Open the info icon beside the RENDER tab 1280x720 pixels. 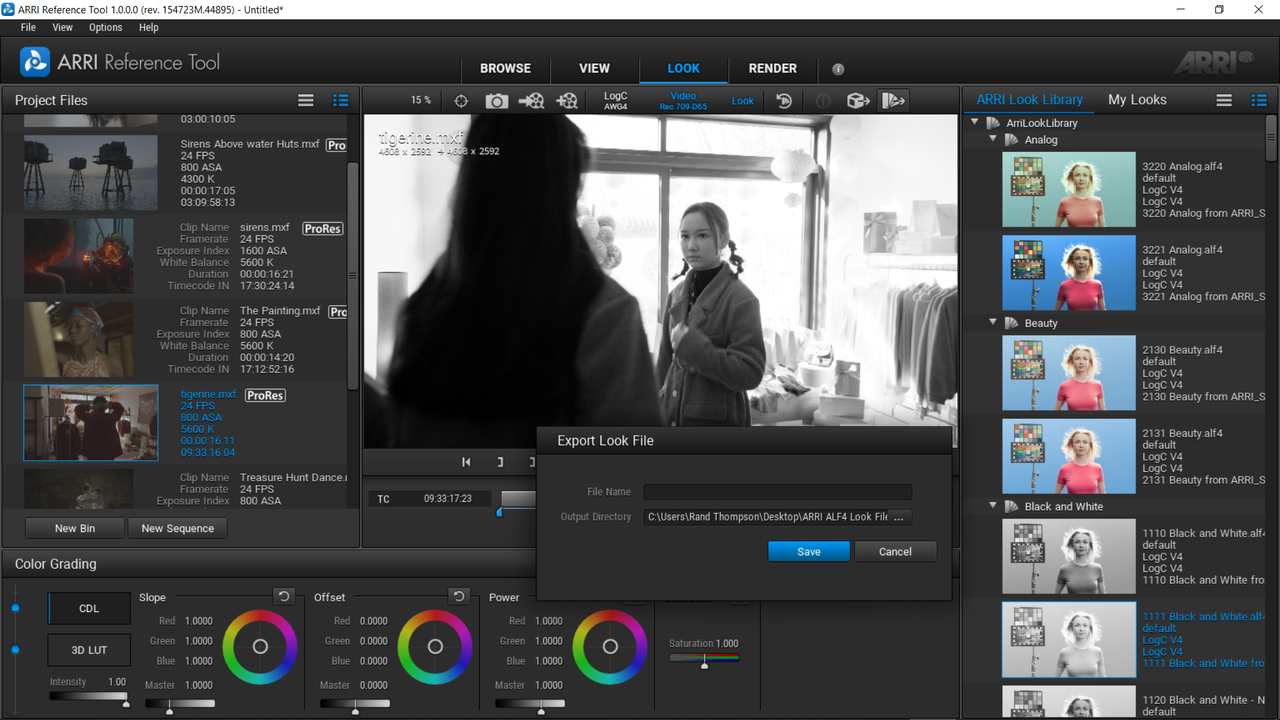[x=838, y=69]
